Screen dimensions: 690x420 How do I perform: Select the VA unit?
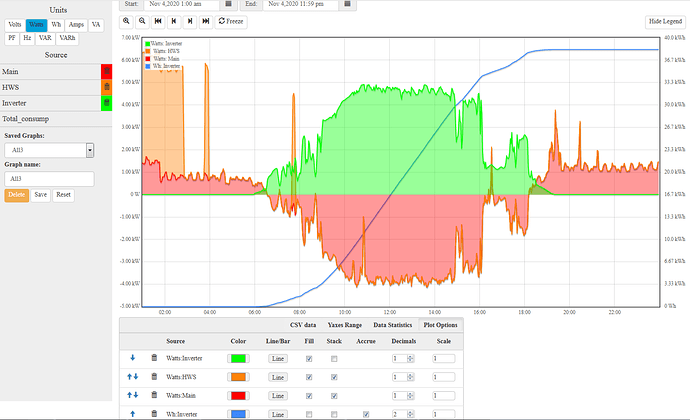[x=96, y=25]
